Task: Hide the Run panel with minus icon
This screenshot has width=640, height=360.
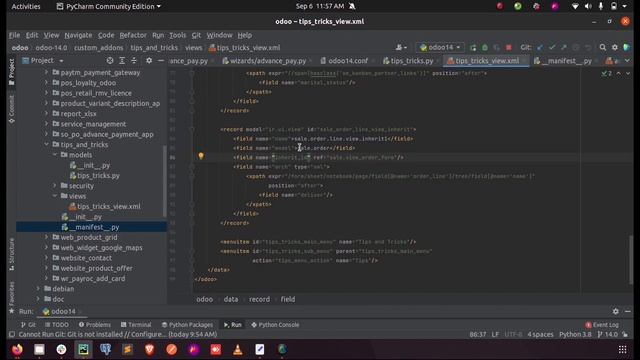Action: 628,311
